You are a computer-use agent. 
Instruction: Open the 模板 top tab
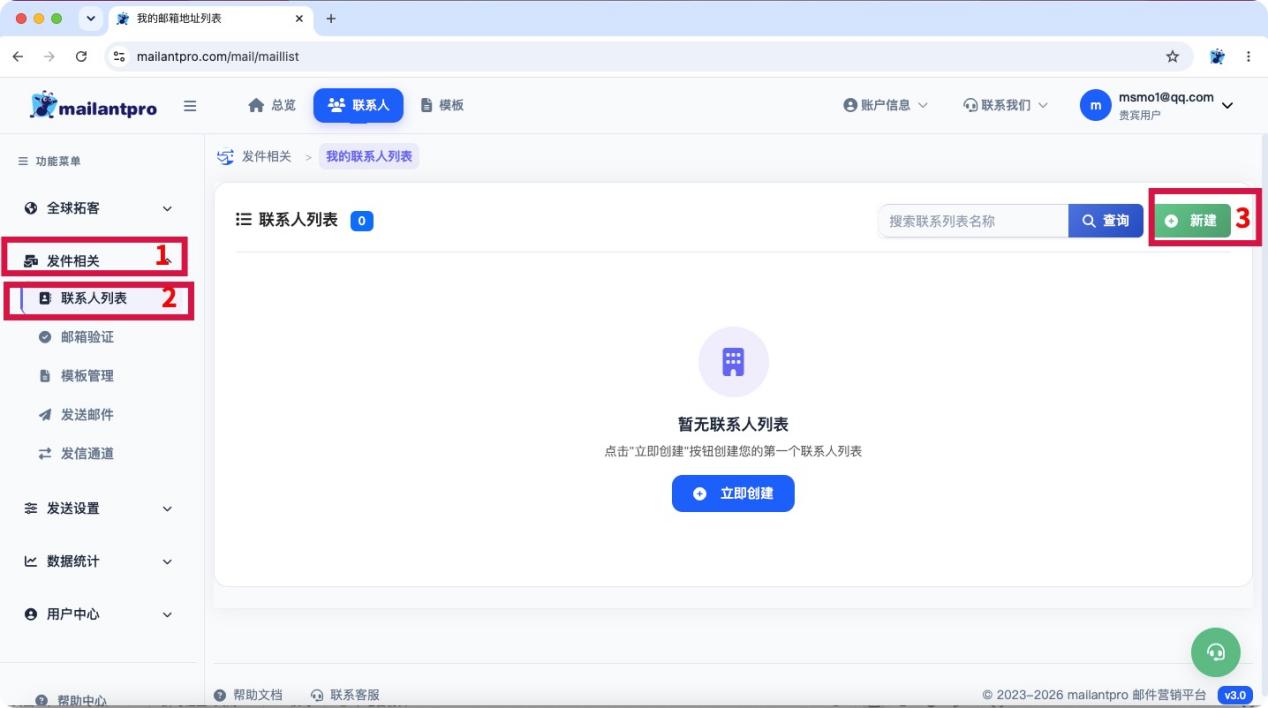[x=442, y=105]
